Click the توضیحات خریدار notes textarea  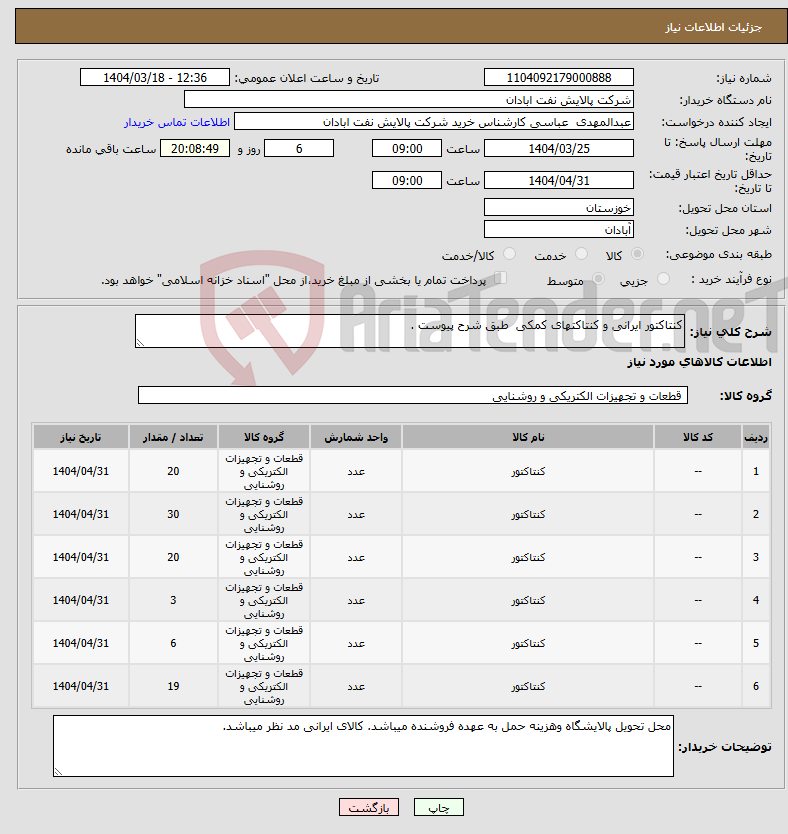[x=363, y=746]
